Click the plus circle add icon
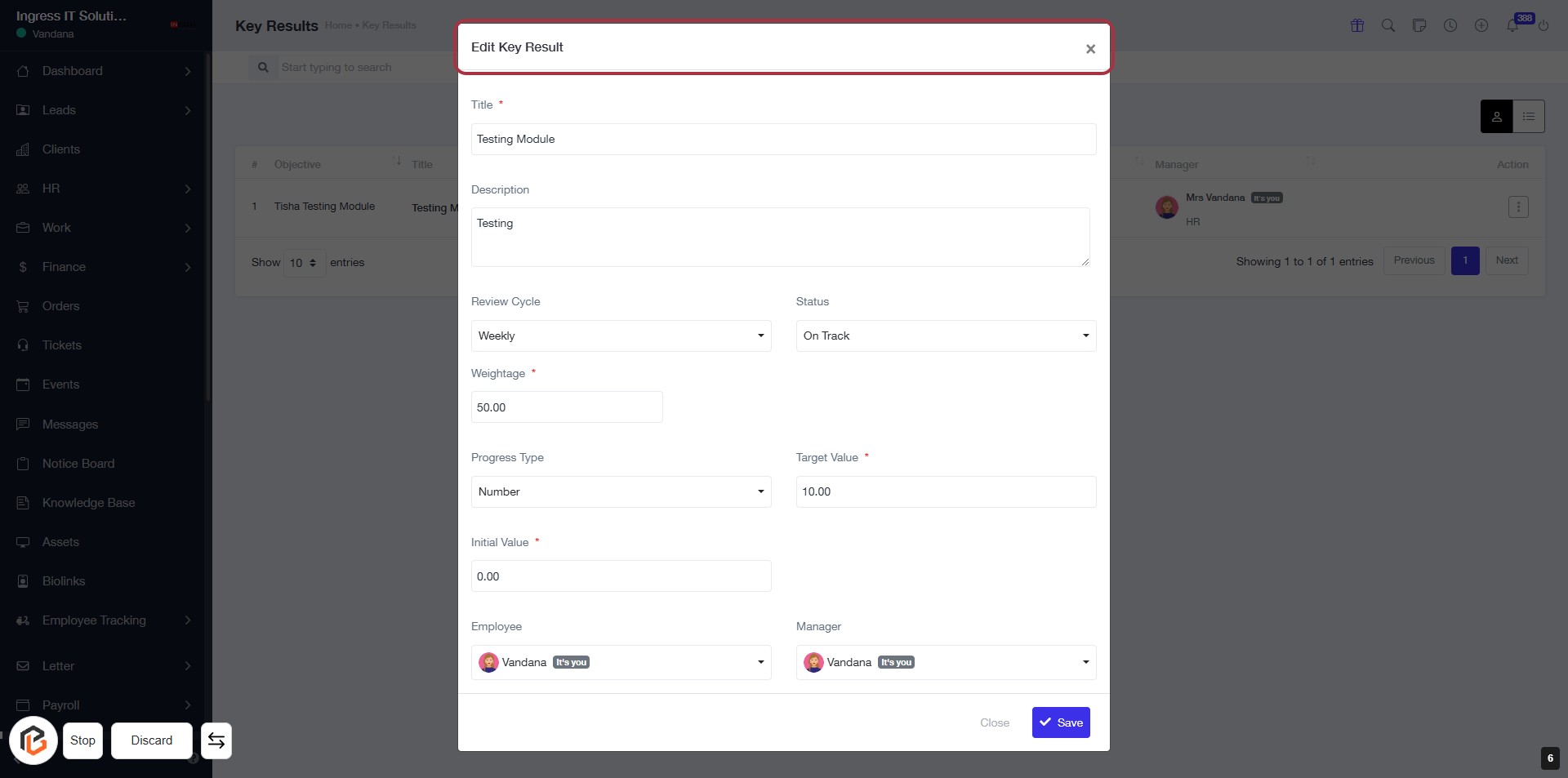This screenshot has width=1568, height=778. 1481,25
